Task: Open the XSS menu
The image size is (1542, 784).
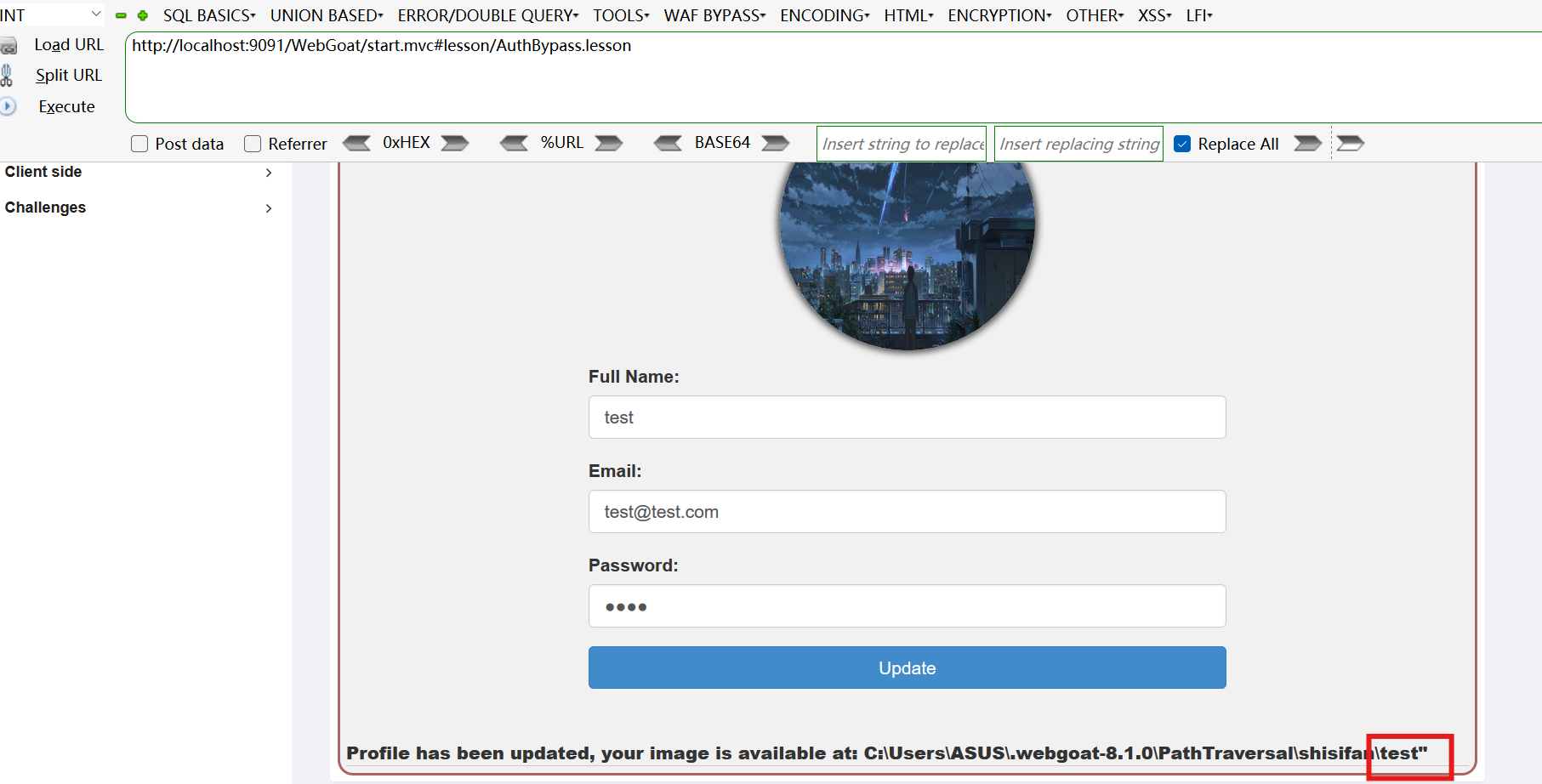Action: click(x=1155, y=15)
